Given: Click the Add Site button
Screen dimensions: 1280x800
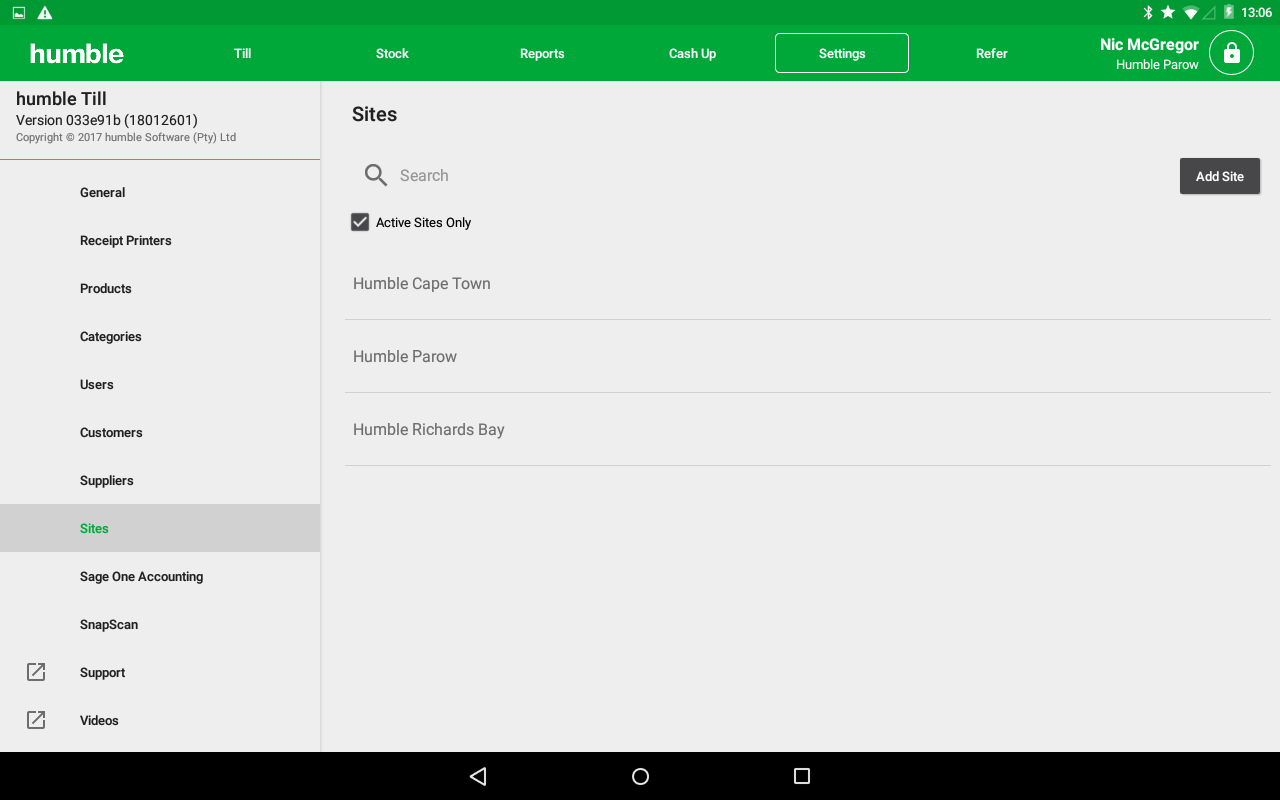Looking at the screenshot, I should tap(1220, 176).
